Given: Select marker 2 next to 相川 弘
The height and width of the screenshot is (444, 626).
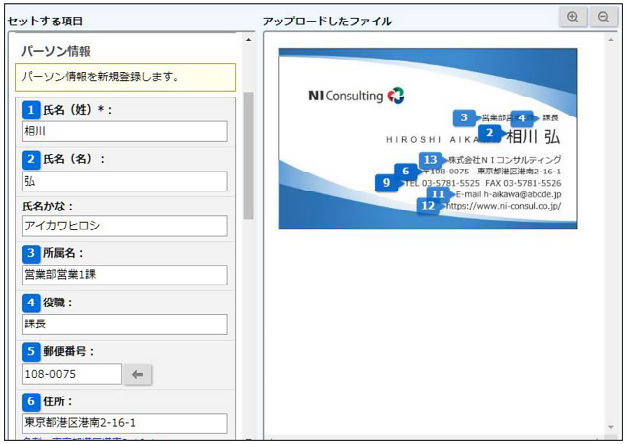Looking at the screenshot, I should click(x=489, y=132).
